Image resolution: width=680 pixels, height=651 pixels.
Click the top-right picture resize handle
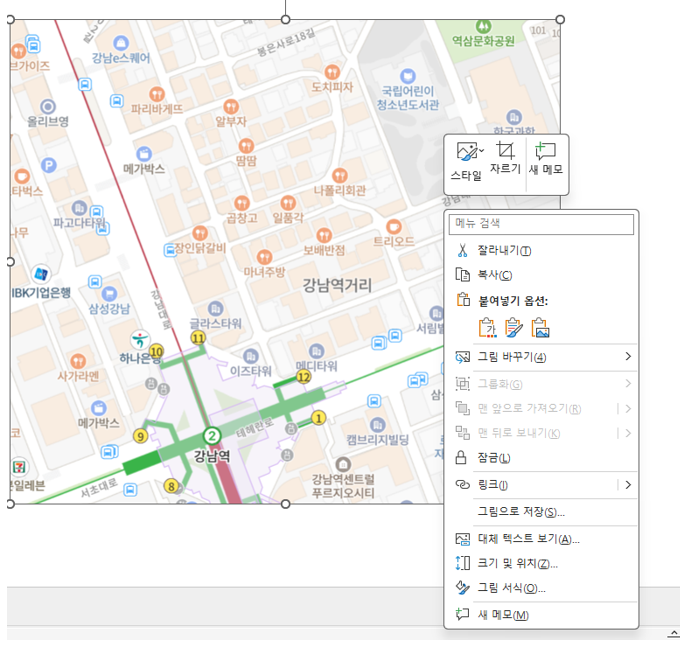560,20
